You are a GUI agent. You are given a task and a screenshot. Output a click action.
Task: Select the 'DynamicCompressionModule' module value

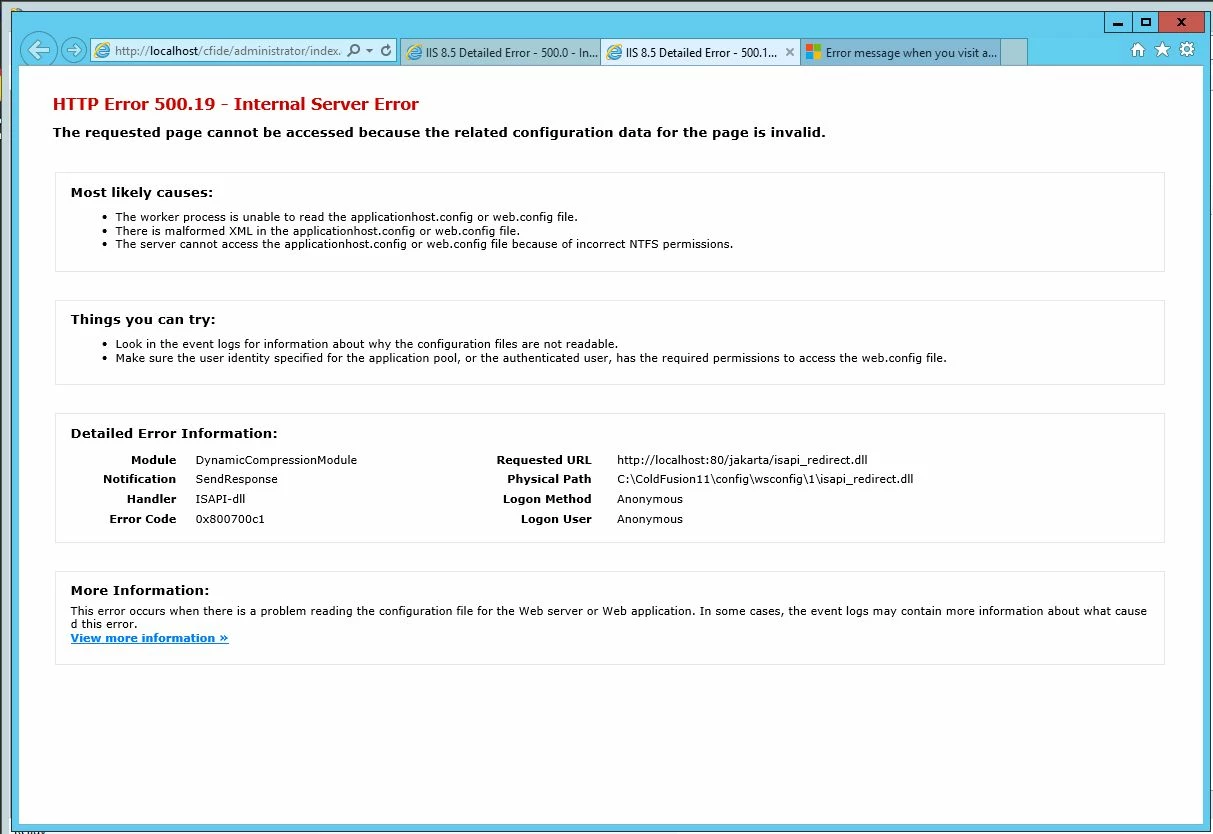click(x=276, y=460)
